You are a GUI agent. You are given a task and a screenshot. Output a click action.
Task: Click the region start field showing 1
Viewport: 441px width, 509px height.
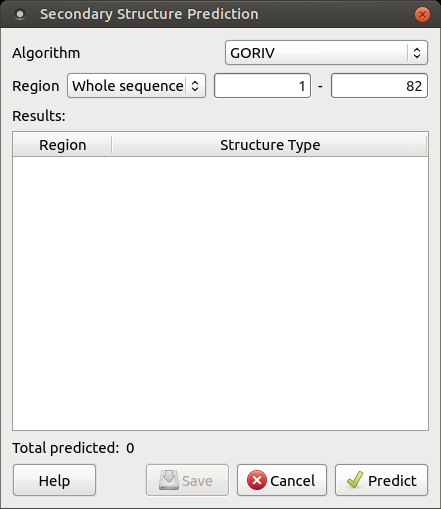(x=262, y=86)
